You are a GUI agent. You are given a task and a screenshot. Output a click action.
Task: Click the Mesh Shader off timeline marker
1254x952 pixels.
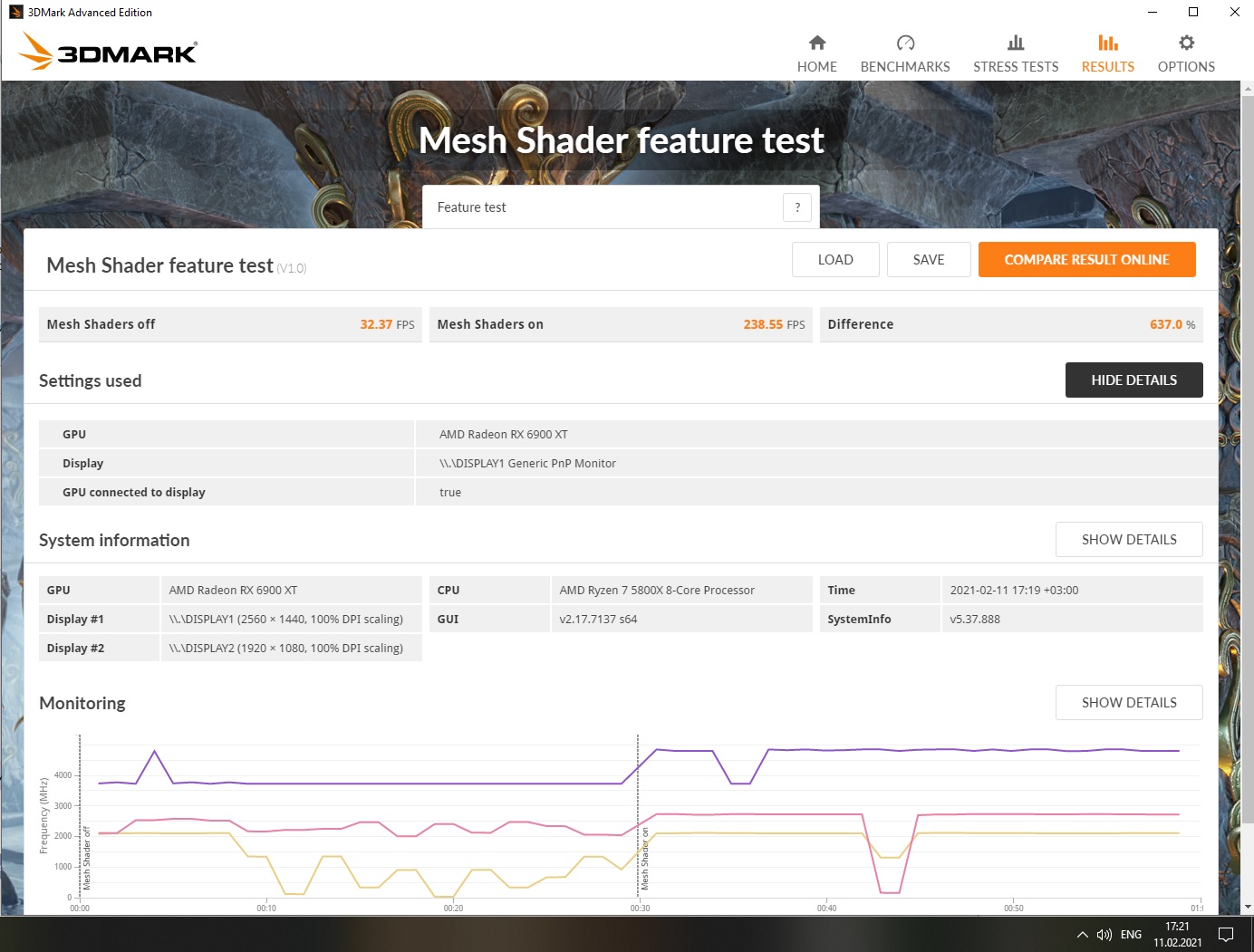coord(87,857)
